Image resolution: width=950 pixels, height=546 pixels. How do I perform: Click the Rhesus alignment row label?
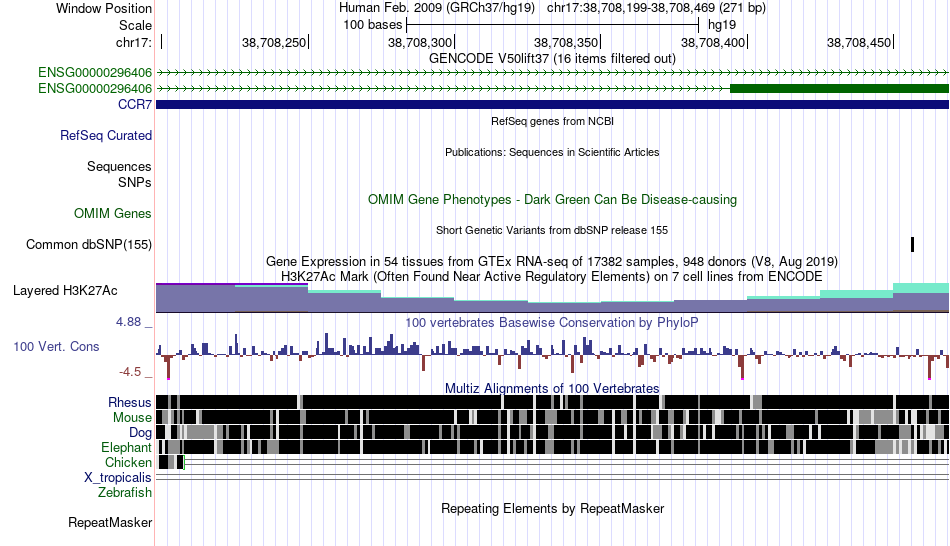[130, 402]
